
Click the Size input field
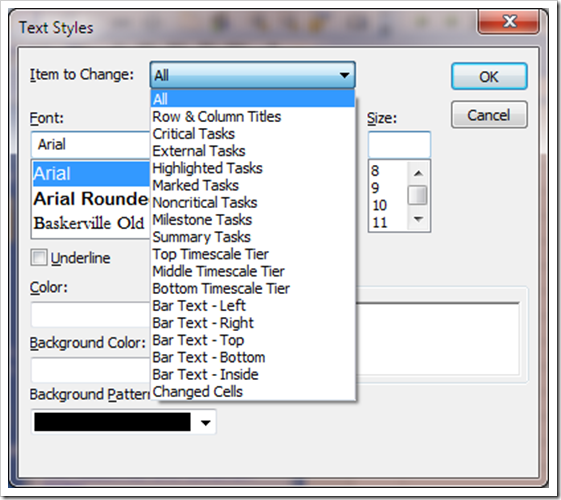(399, 144)
